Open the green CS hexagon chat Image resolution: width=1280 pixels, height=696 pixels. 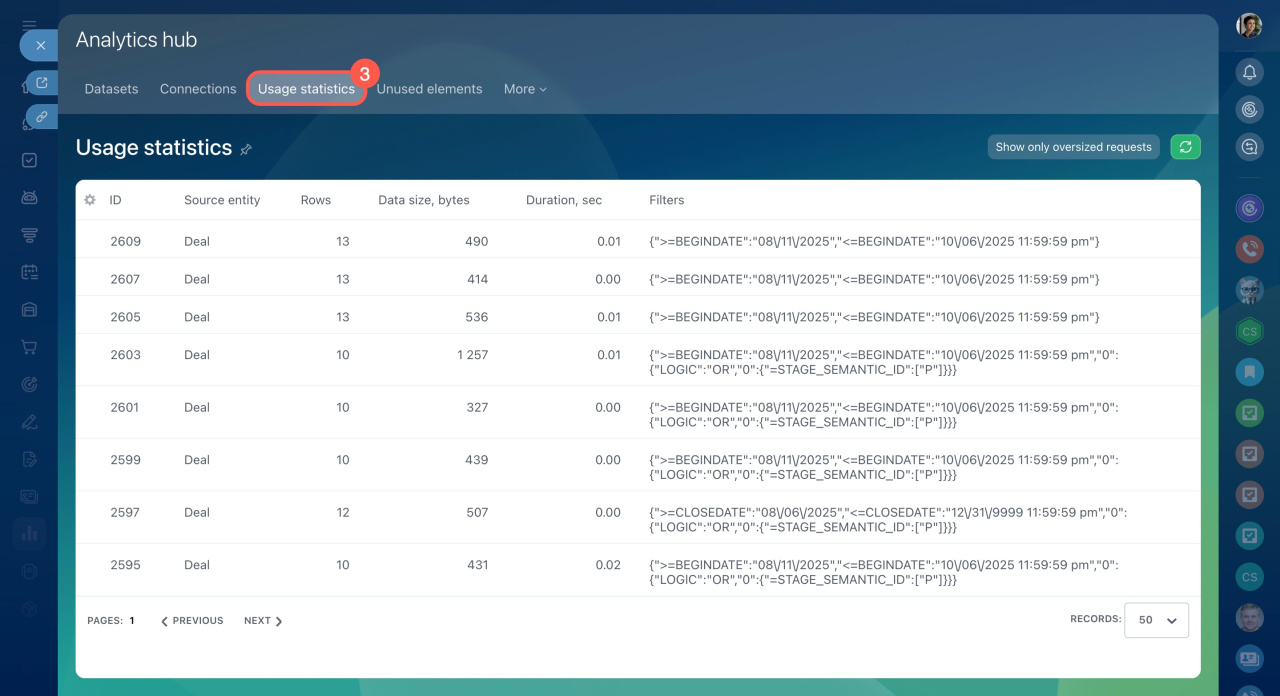1249,330
